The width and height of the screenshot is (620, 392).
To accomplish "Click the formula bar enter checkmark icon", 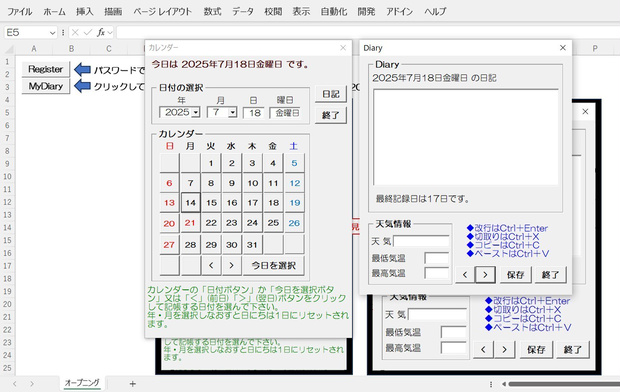I will [88, 32].
